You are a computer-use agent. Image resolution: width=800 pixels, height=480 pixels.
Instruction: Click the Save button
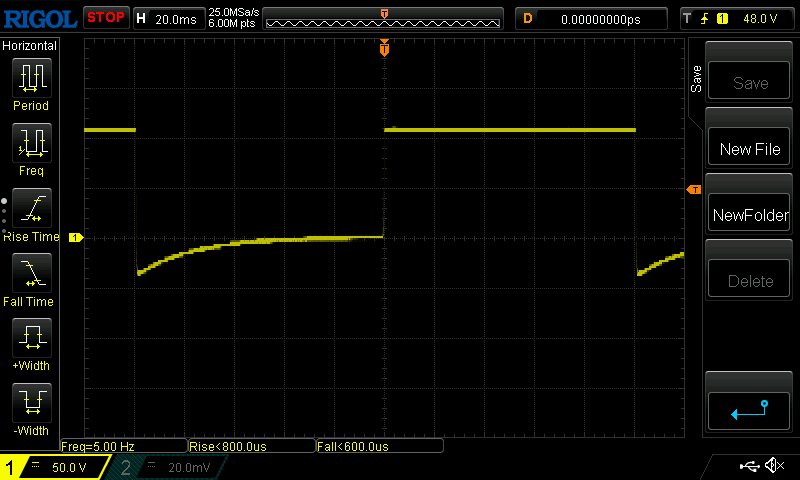click(x=749, y=81)
